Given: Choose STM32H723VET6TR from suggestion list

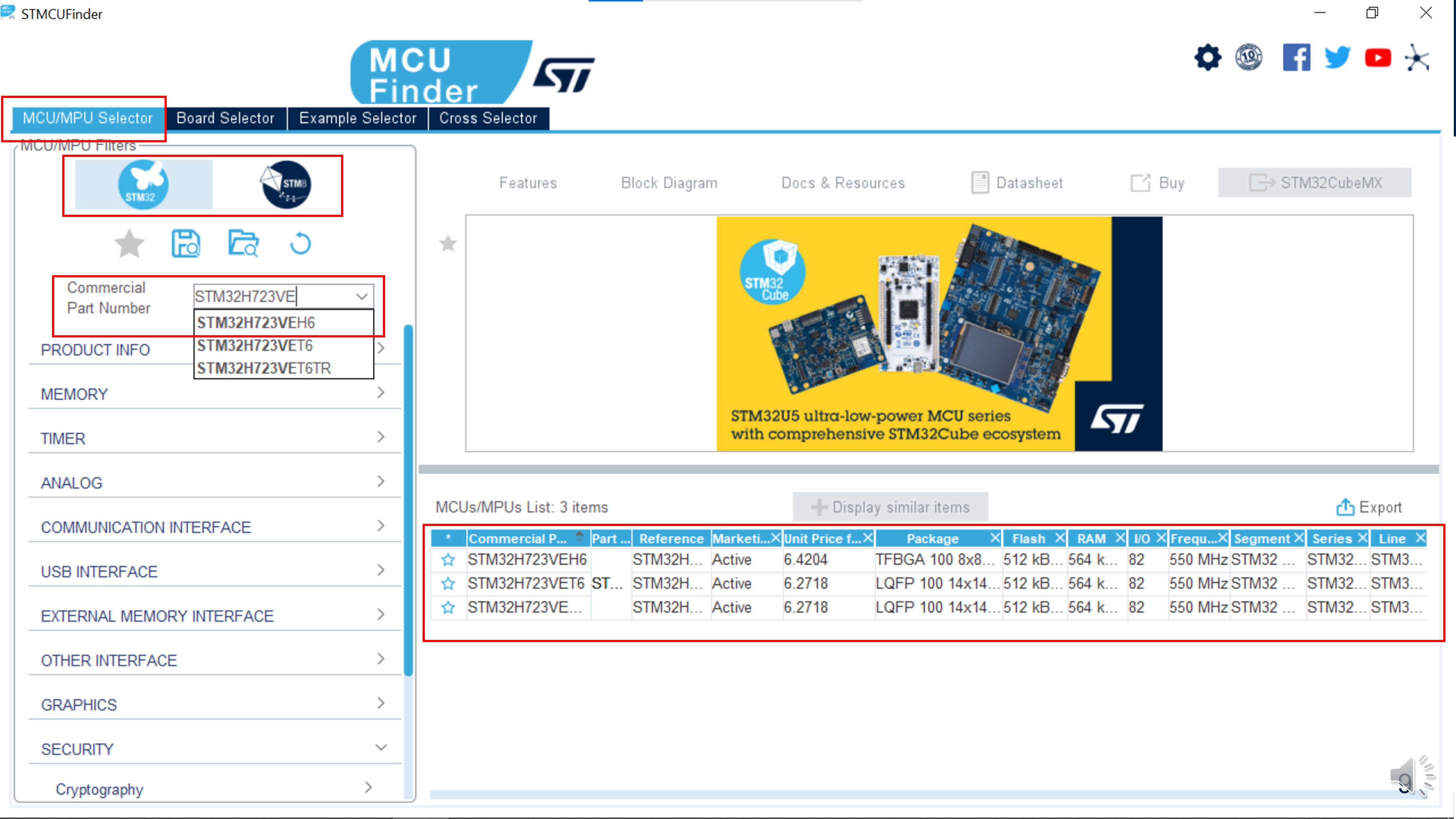Looking at the screenshot, I should (284, 368).
